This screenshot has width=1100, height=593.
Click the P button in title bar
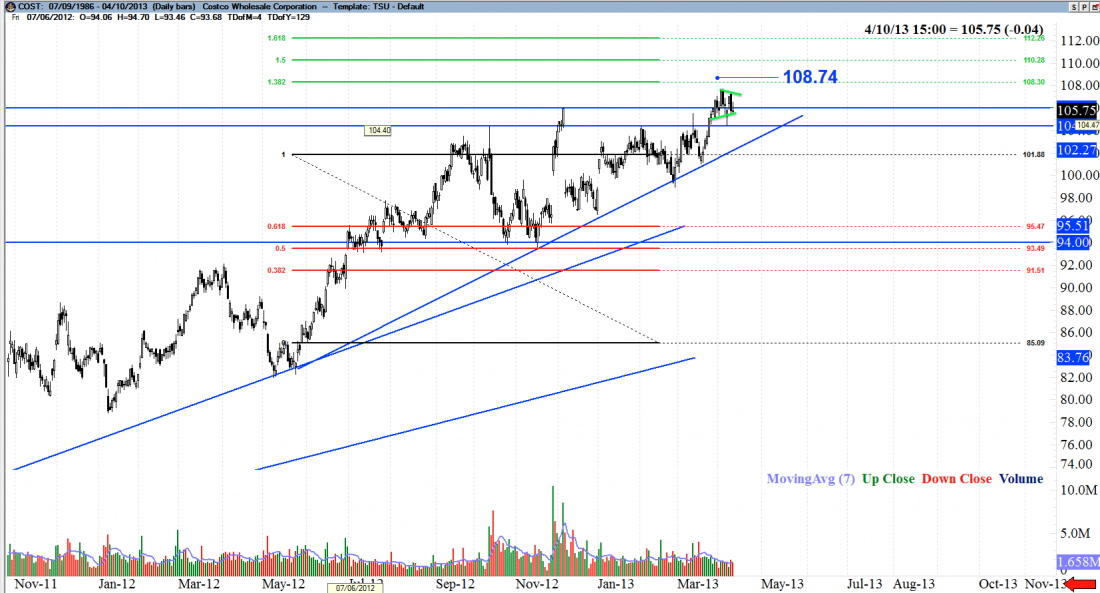[x=1082, y=7]
